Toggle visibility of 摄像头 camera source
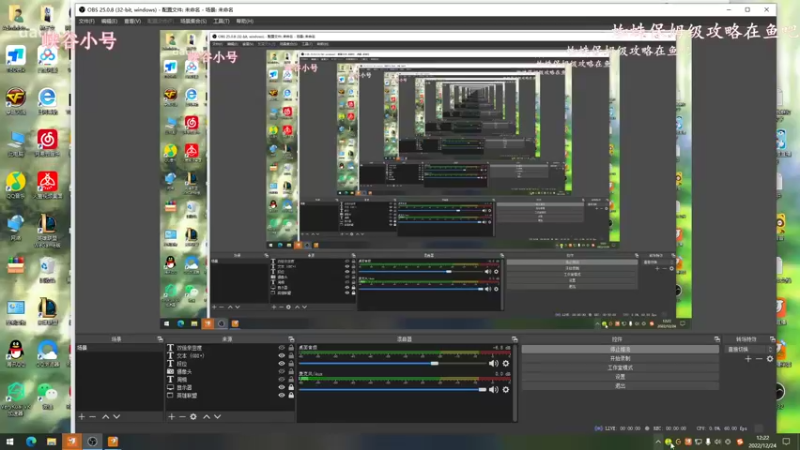Image resolution: width=800 pixels, height=450 pixels. coord(281,371)
